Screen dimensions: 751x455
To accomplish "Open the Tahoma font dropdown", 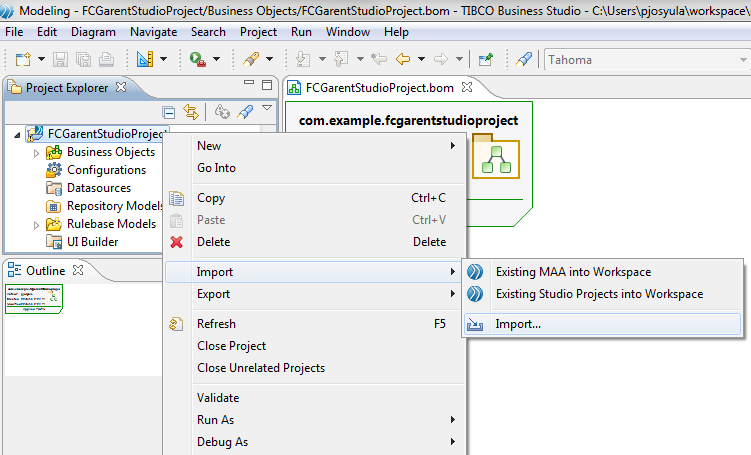I will click(743, 60).
